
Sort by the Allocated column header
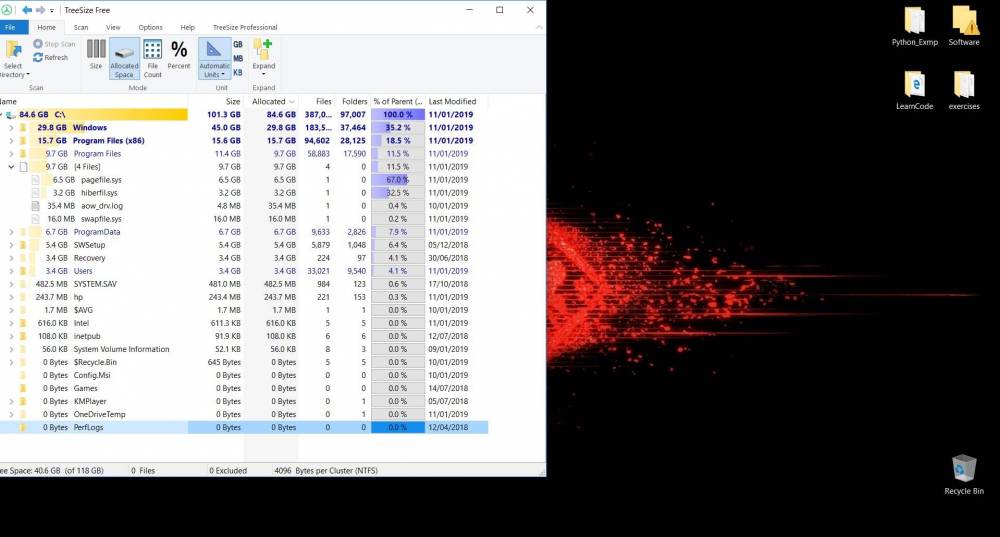[x=271, y=101]
